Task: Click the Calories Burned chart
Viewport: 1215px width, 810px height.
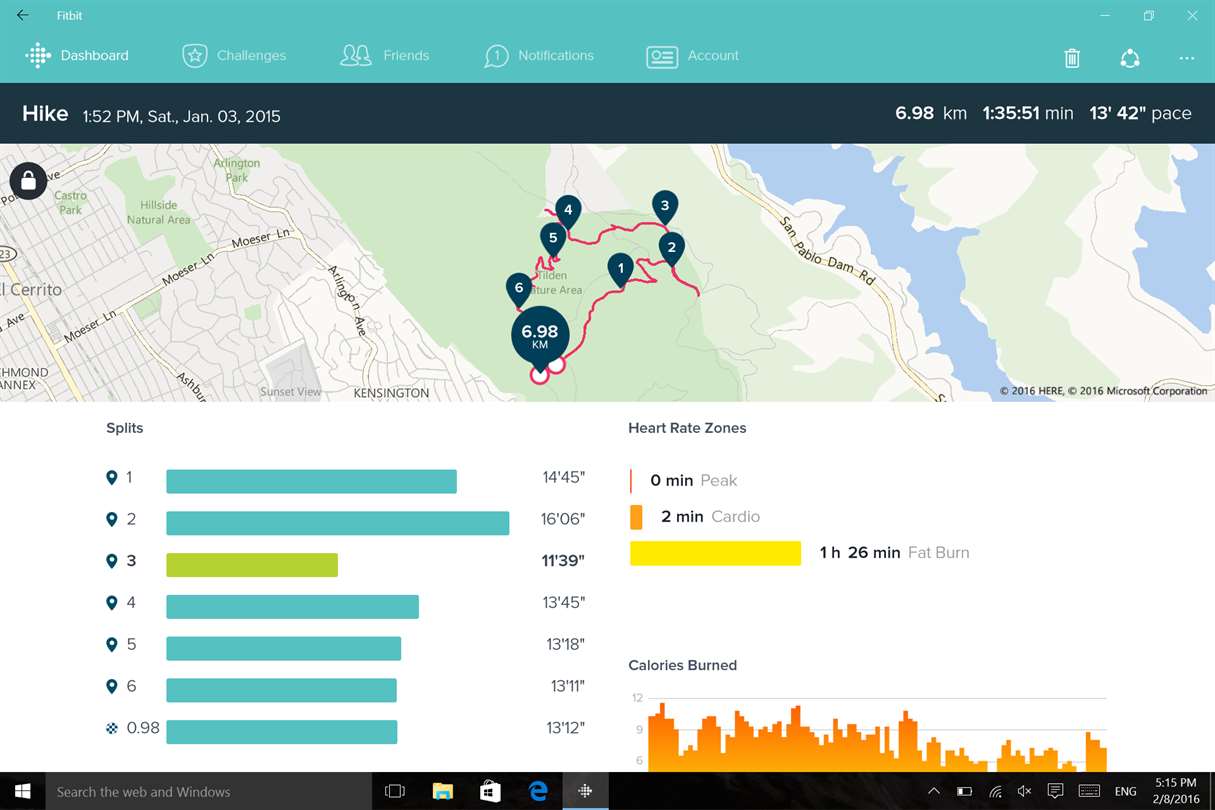Action: point(867,732)
